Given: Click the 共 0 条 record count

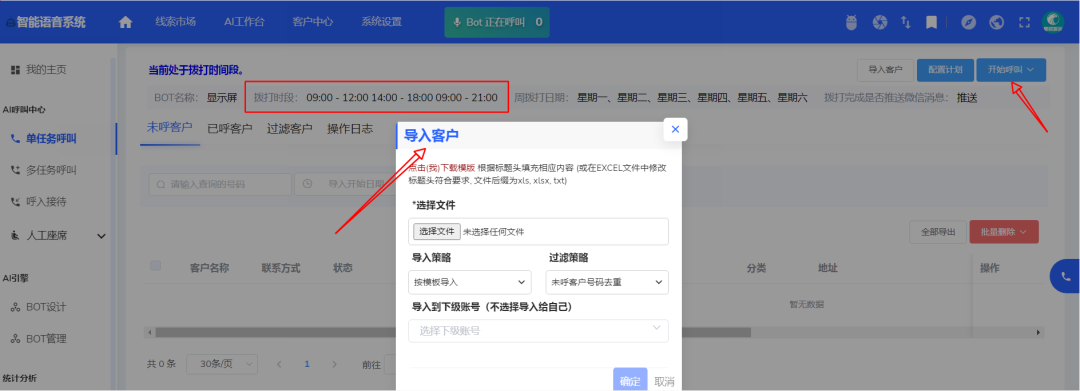Looking at the screenshot, I should 162,363.
